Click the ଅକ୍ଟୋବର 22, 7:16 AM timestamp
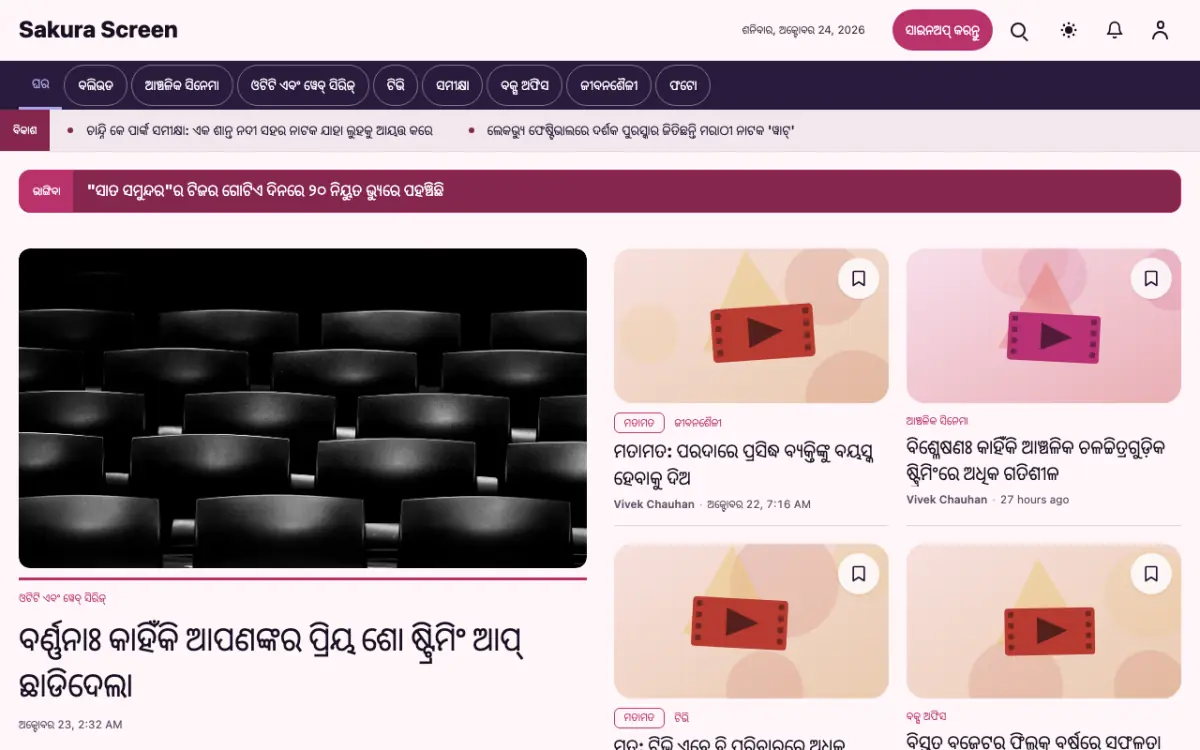 (x=759, y=504)
